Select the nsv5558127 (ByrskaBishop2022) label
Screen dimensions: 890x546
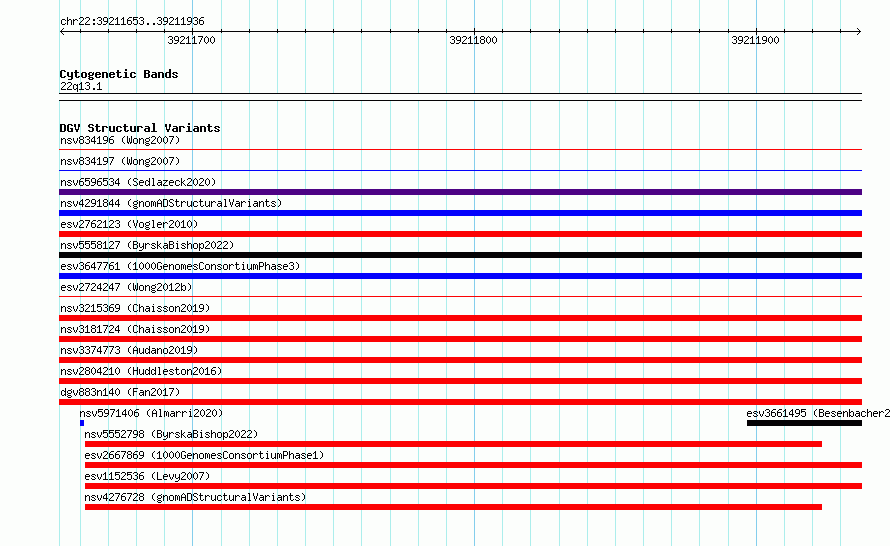point(147,245)
